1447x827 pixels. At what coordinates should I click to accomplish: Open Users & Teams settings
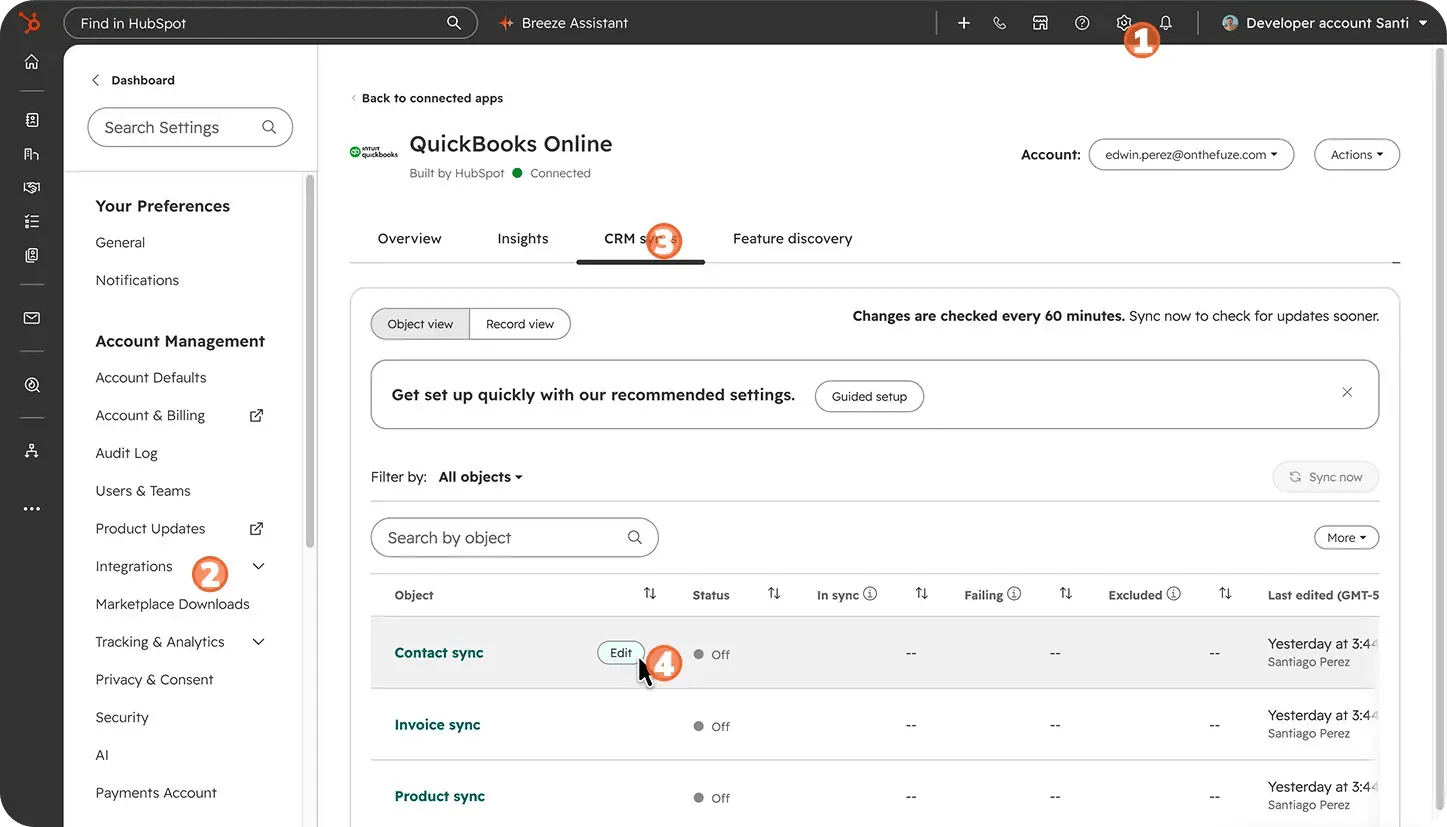coord(143,491)
